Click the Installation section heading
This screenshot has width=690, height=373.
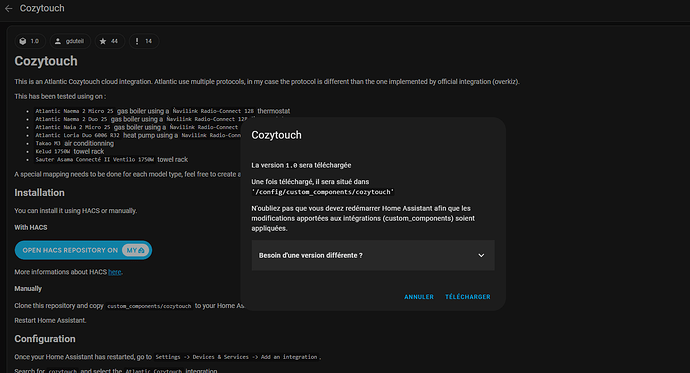click(39, 193)
